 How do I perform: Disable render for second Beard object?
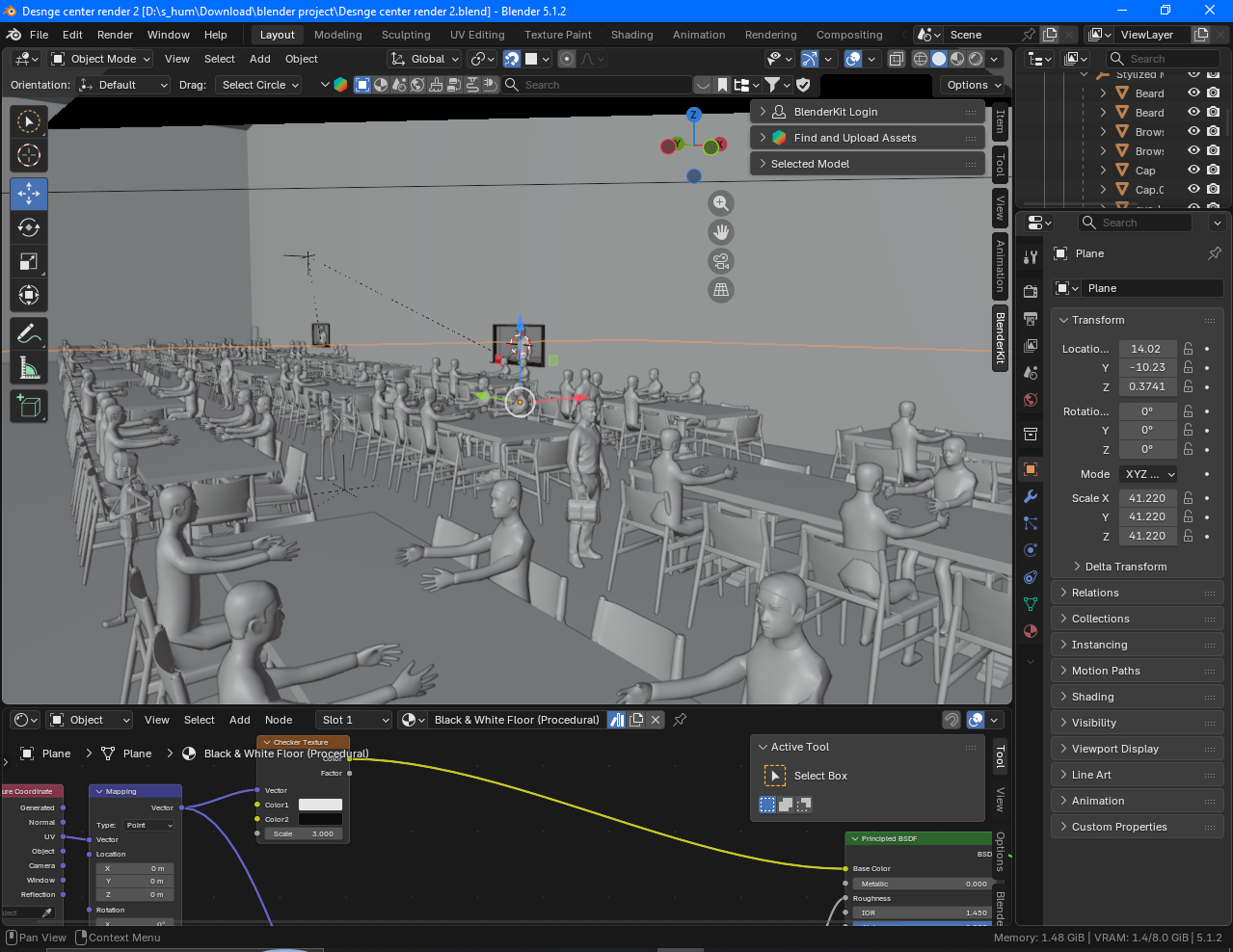[x=1213, y=113]
